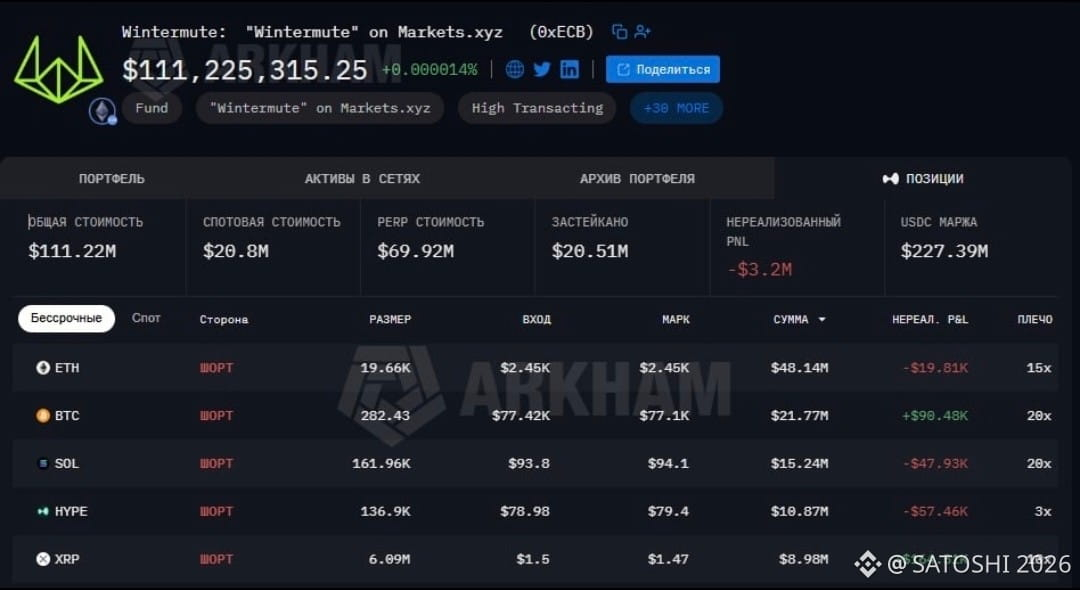This screenshot has height=590, width=1080.
Task: Click the HYPE row $10.87M sum
Action: click(x=799, y=512)
